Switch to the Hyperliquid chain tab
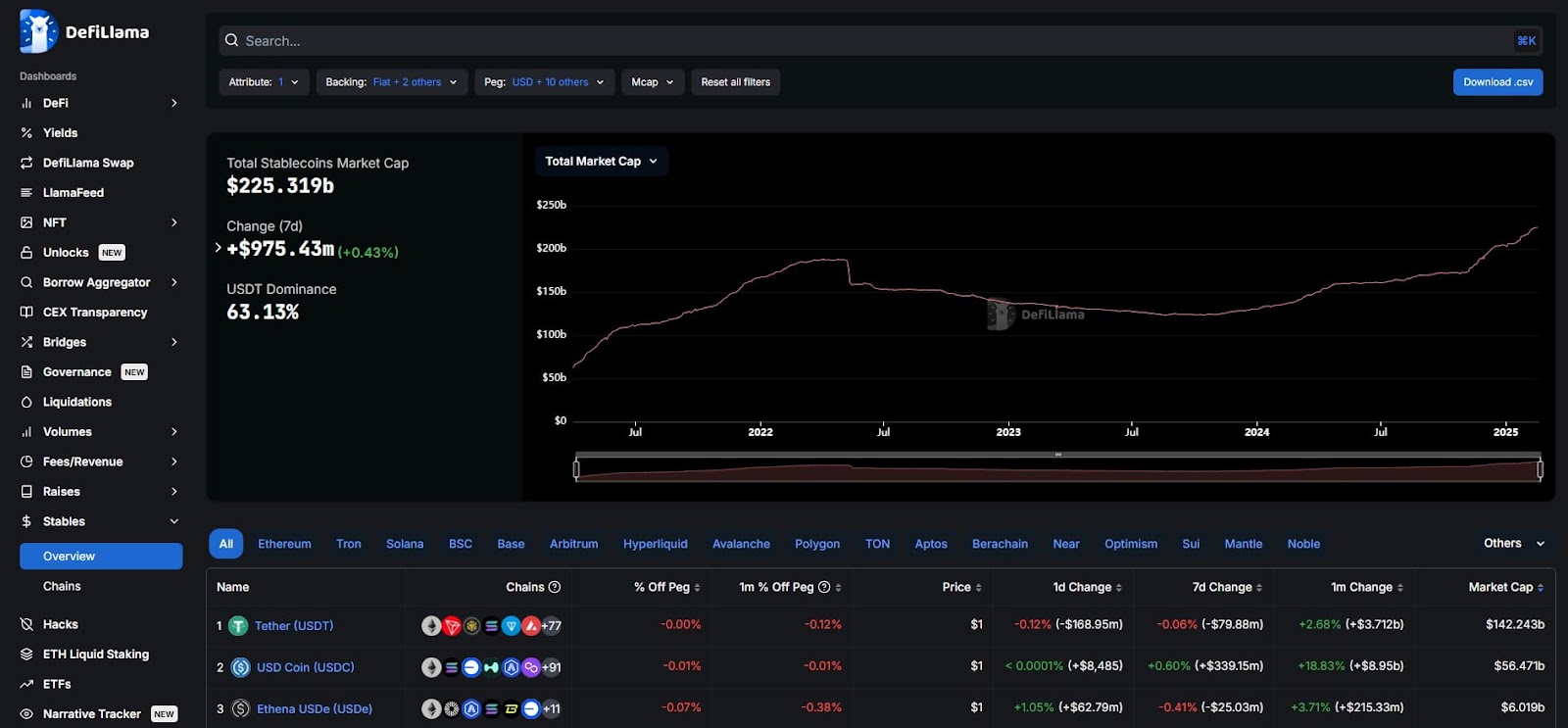 pyautogui.click(x=656, y=544)
